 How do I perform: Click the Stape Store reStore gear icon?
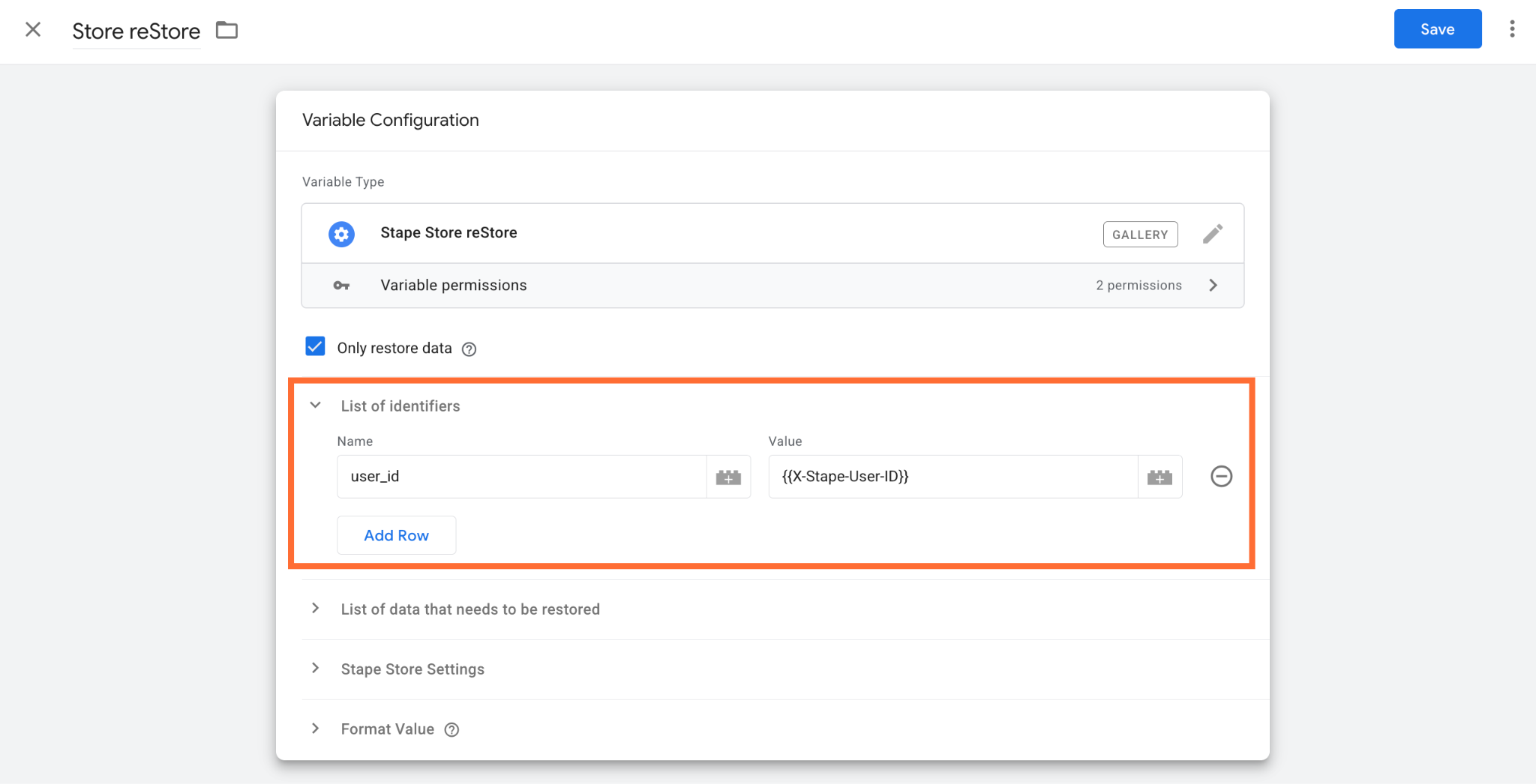(341, 234)
